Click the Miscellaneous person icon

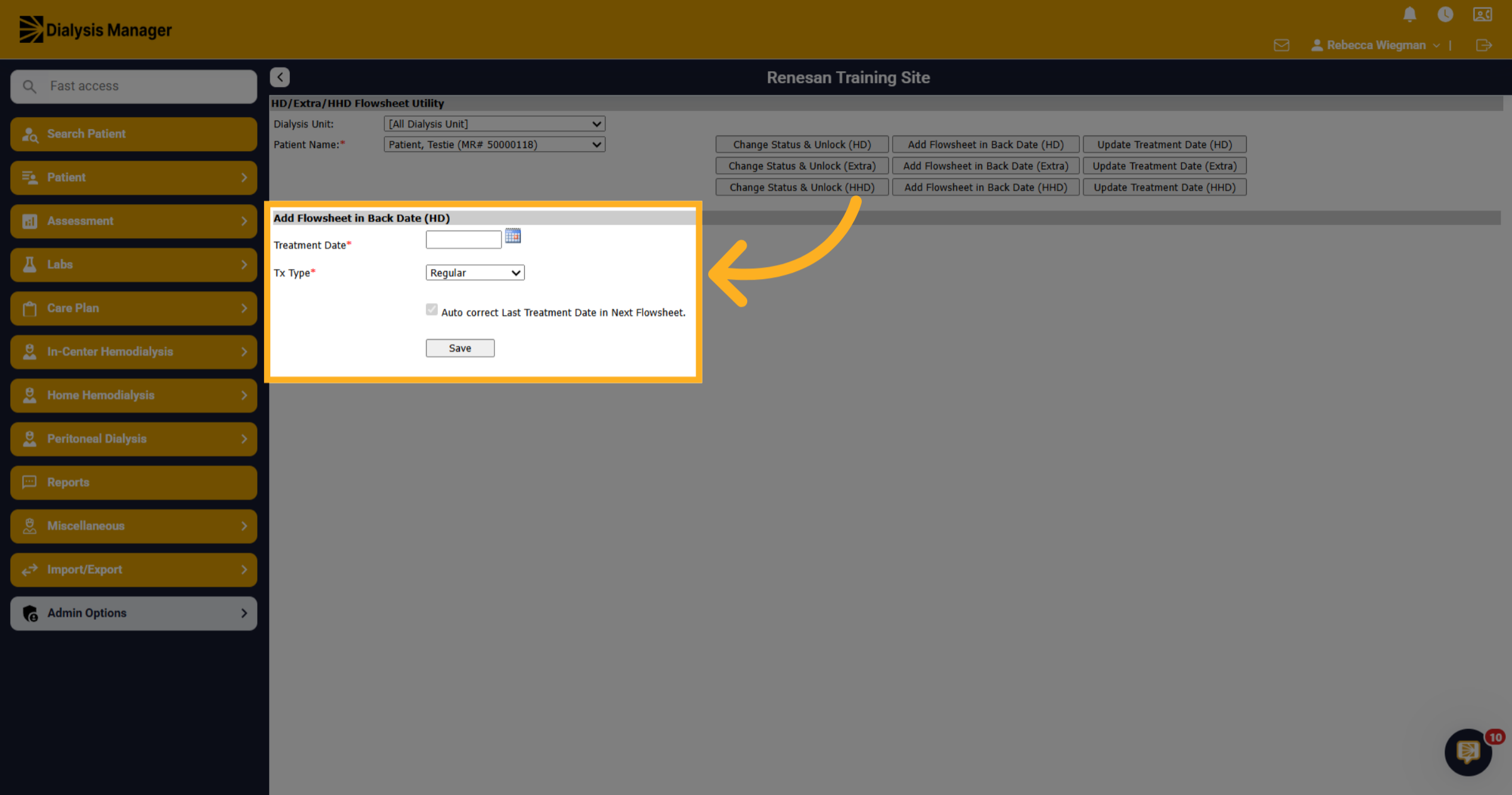(30, 525)
